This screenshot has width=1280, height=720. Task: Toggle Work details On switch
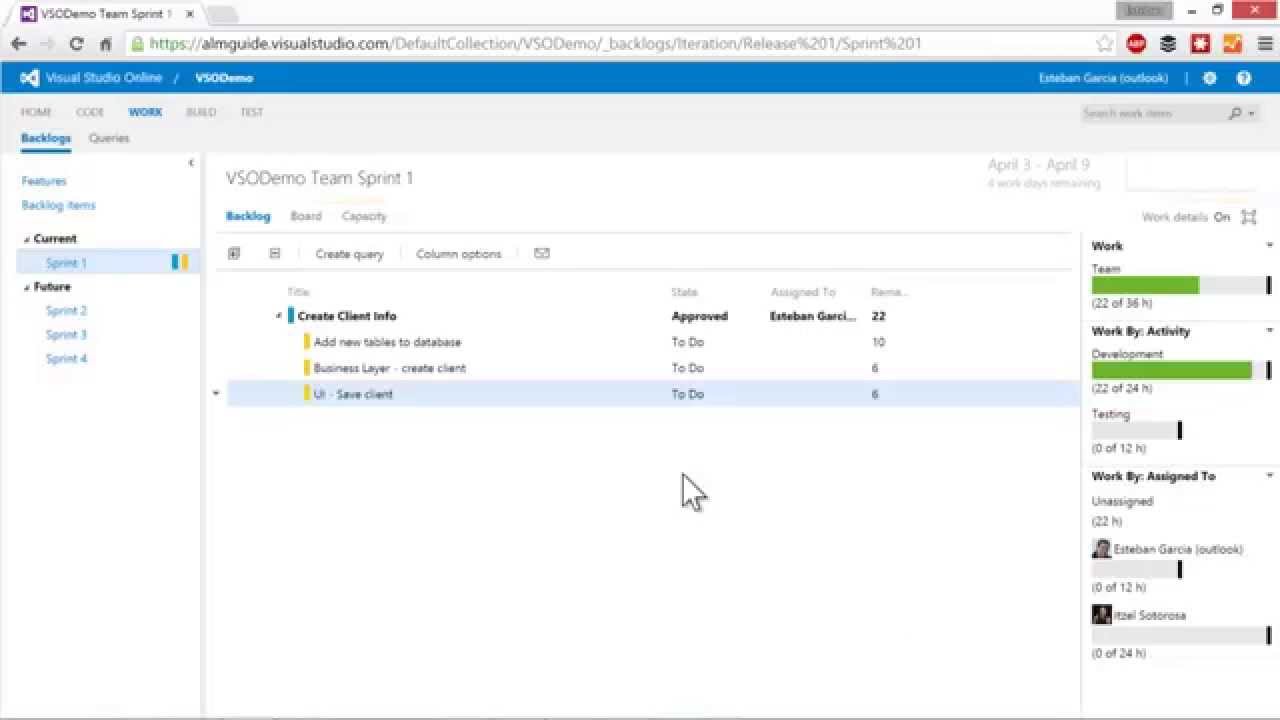(1222, 217)
